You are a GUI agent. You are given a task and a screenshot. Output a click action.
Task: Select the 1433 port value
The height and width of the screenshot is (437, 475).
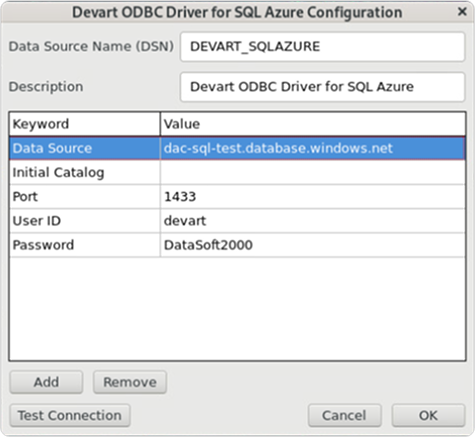pyautogui.click(x=313, y=197)
